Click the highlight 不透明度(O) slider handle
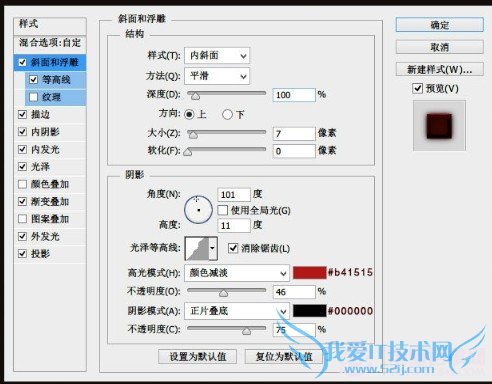The image size is (492, 384). (223, 293)
